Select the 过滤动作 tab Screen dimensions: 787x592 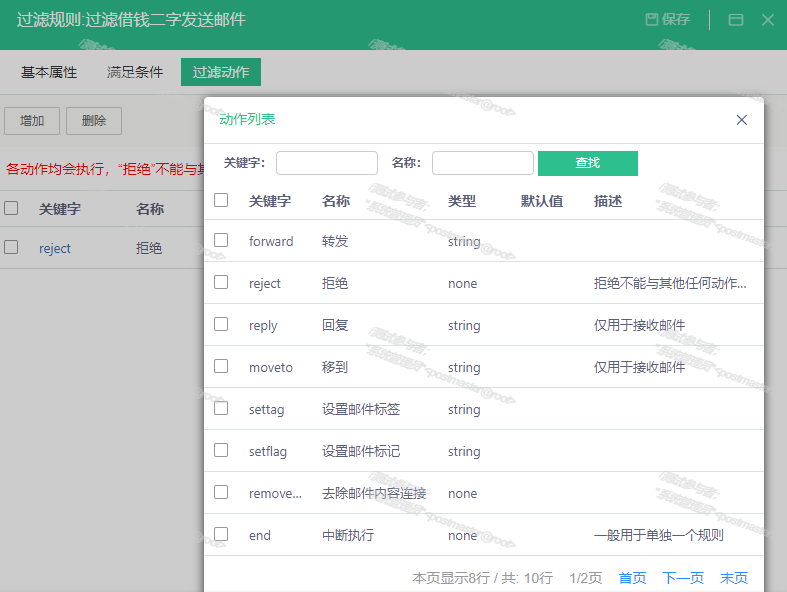[x=221, y=72]
